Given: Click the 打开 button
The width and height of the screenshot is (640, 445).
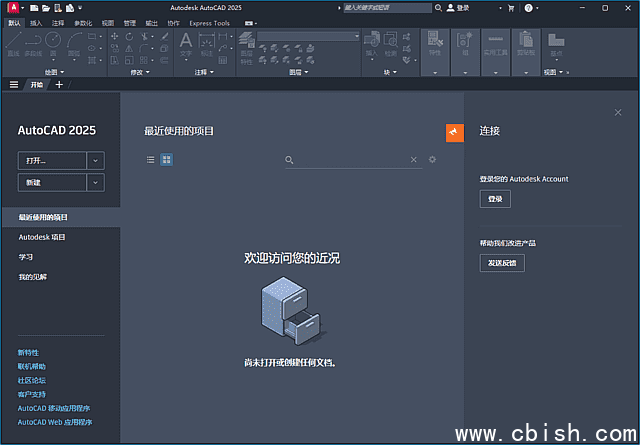Looking at the screenshot, I should [x=52, y=160].
